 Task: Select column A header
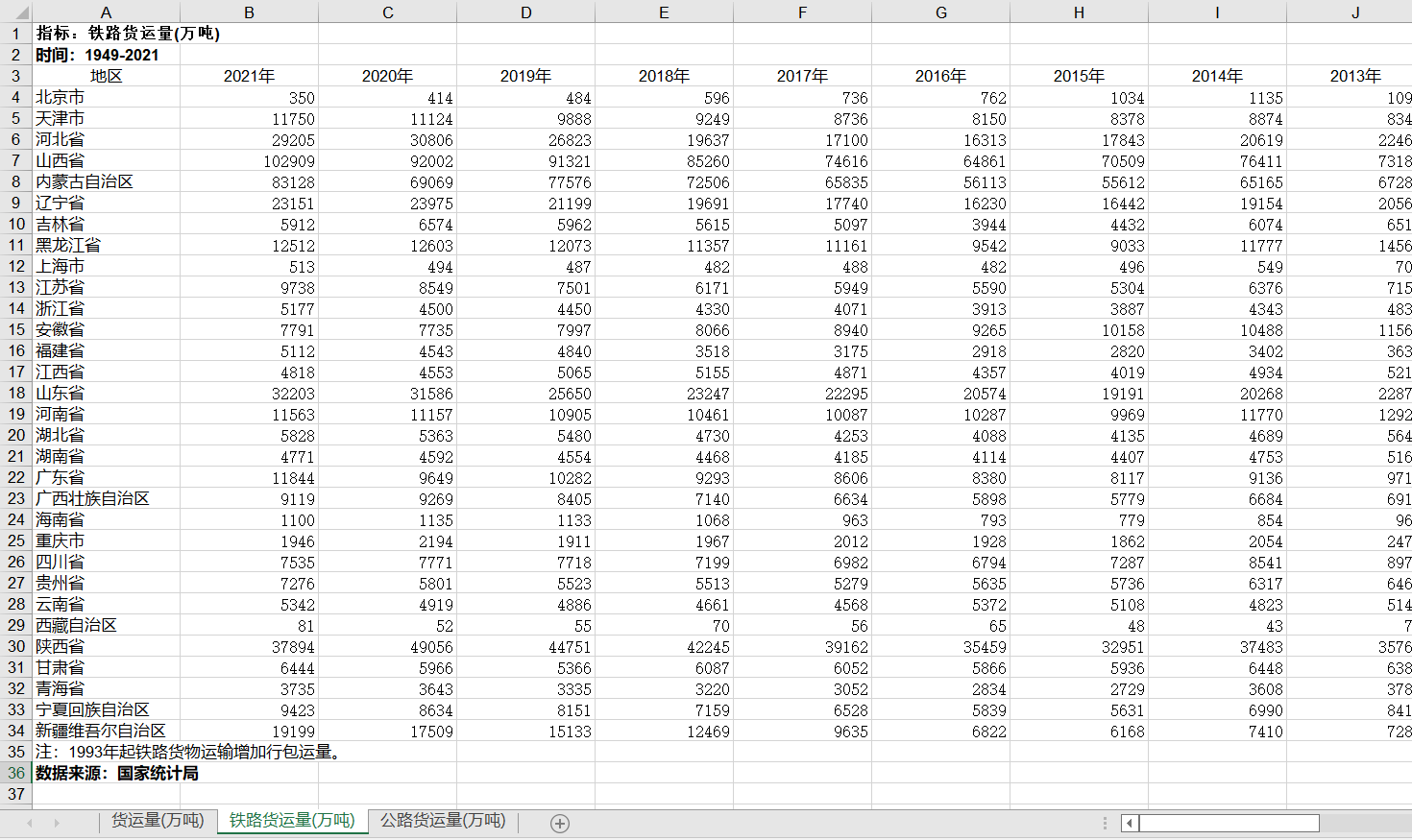[106, 12]
